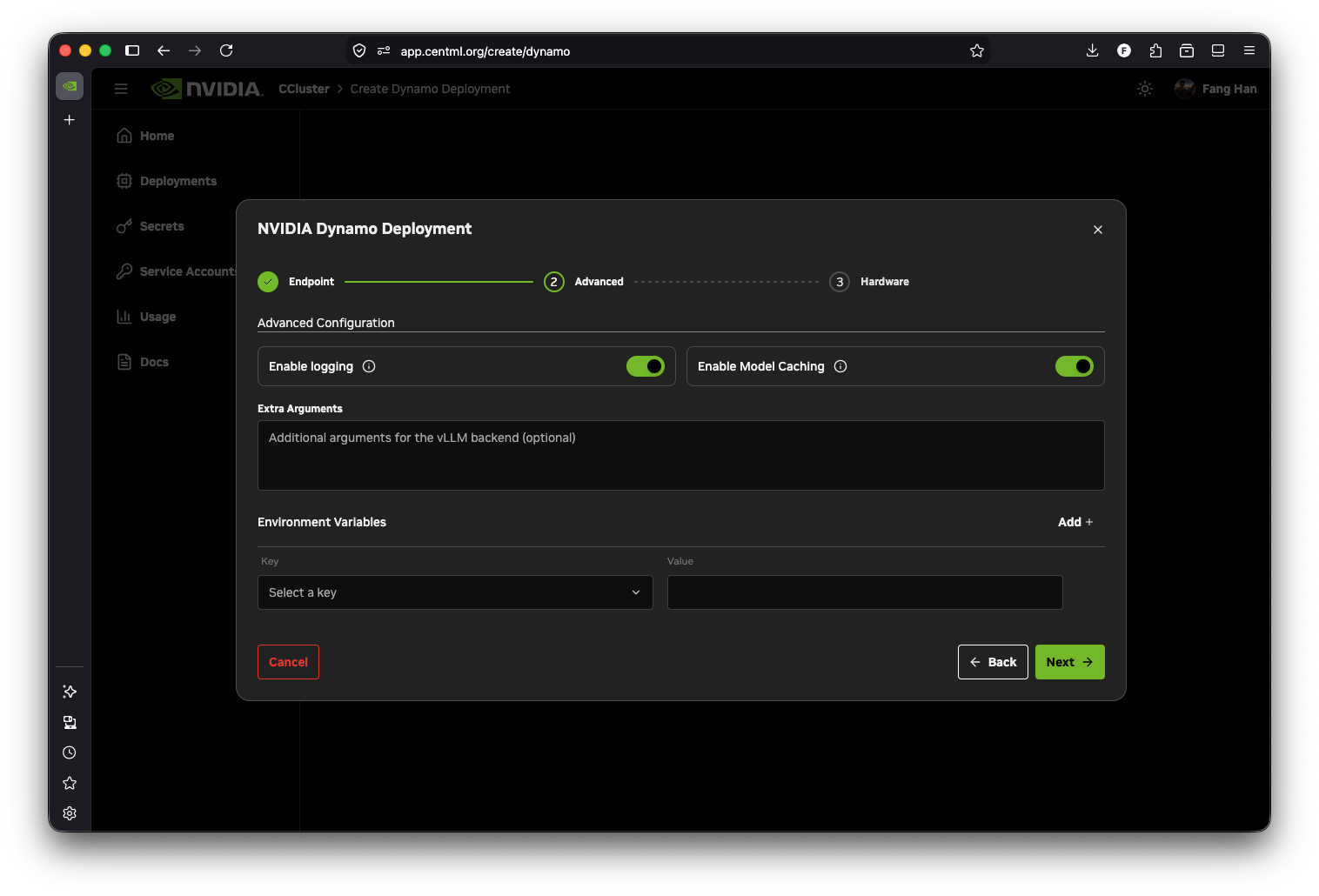Proceed with the green Next button
This screenshot has width=1319, height=896.
[x=1069, y=662]
